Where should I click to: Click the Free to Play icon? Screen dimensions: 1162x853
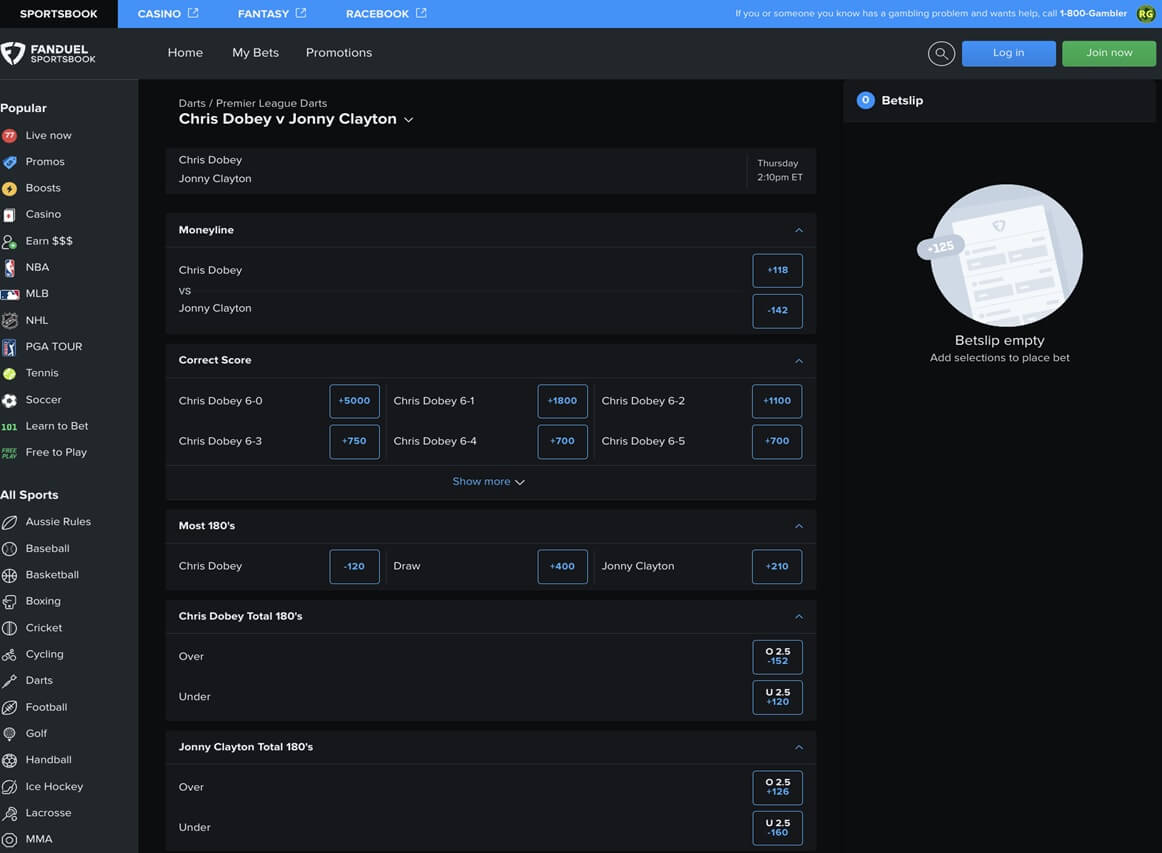10,453
